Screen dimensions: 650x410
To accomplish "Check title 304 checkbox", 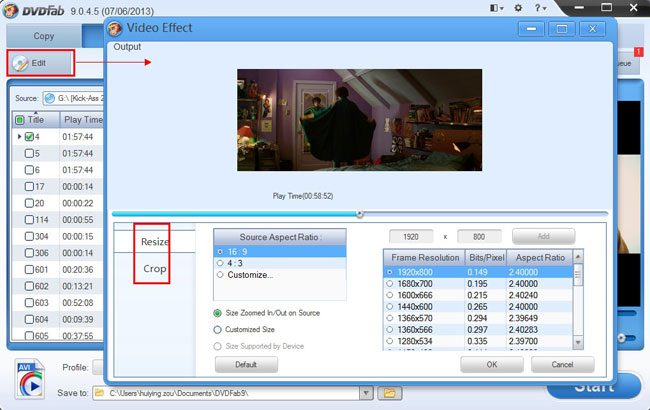I will tap(29, 236).
